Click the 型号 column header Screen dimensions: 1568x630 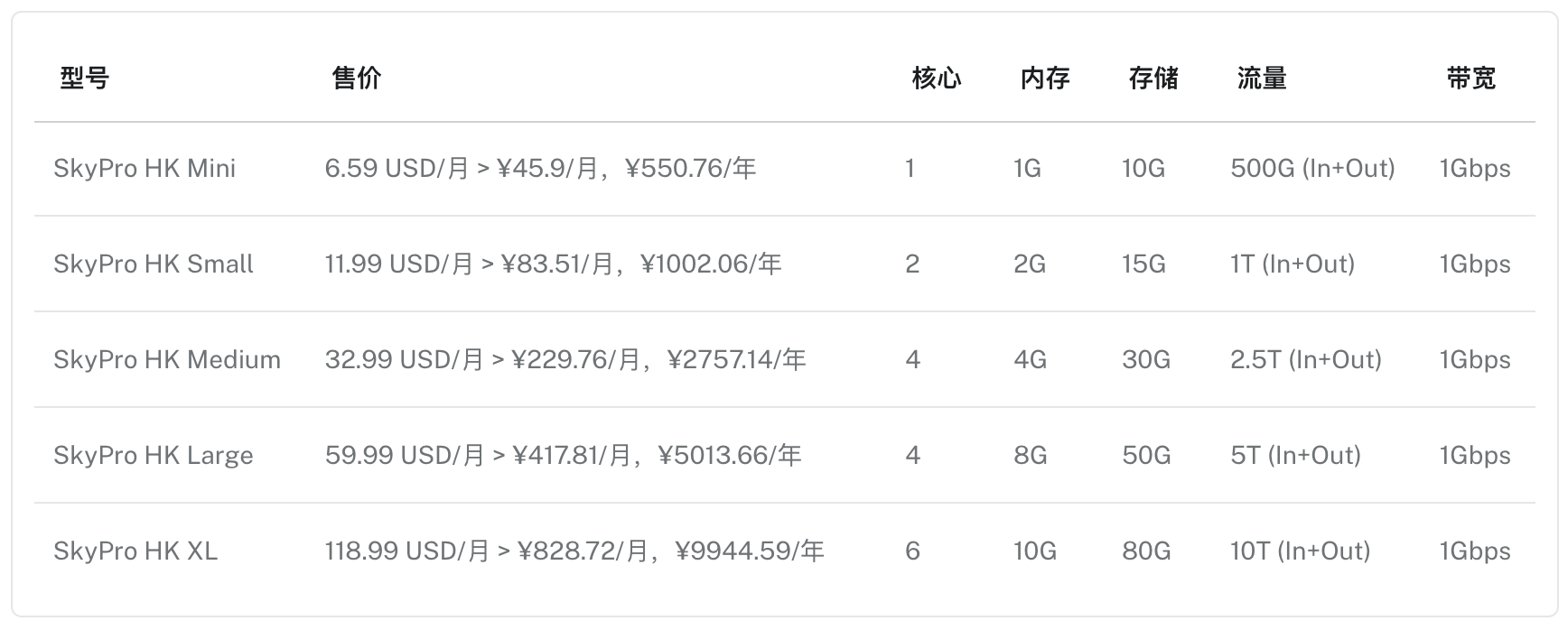pyautogui.click(x=85, y=79)
